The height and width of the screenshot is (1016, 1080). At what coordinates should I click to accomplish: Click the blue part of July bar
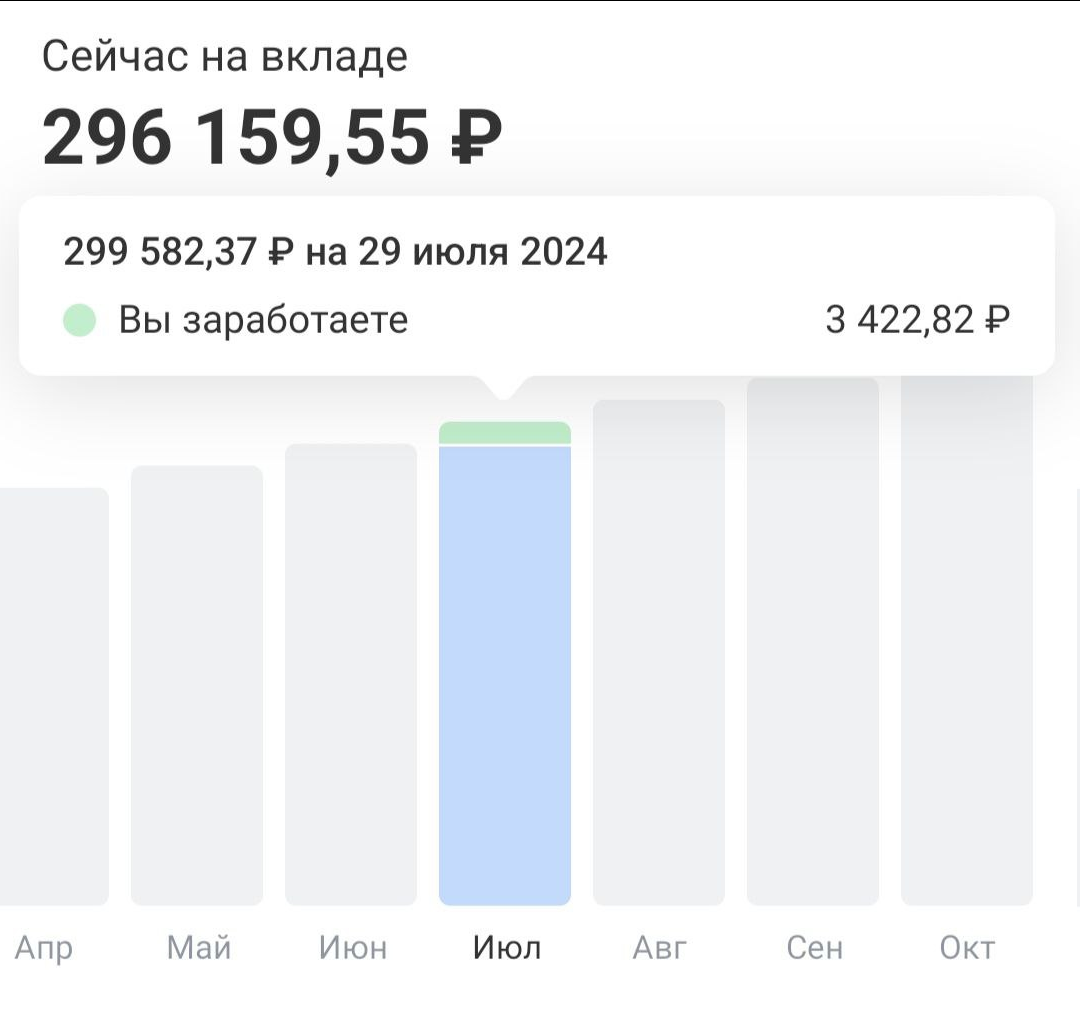tap(505, 675)
